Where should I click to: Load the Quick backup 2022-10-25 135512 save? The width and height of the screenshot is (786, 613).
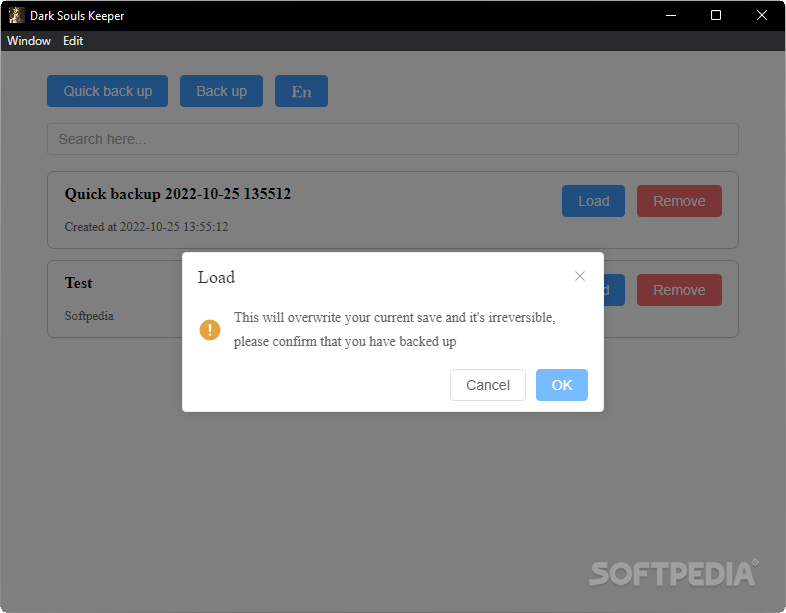594,201
